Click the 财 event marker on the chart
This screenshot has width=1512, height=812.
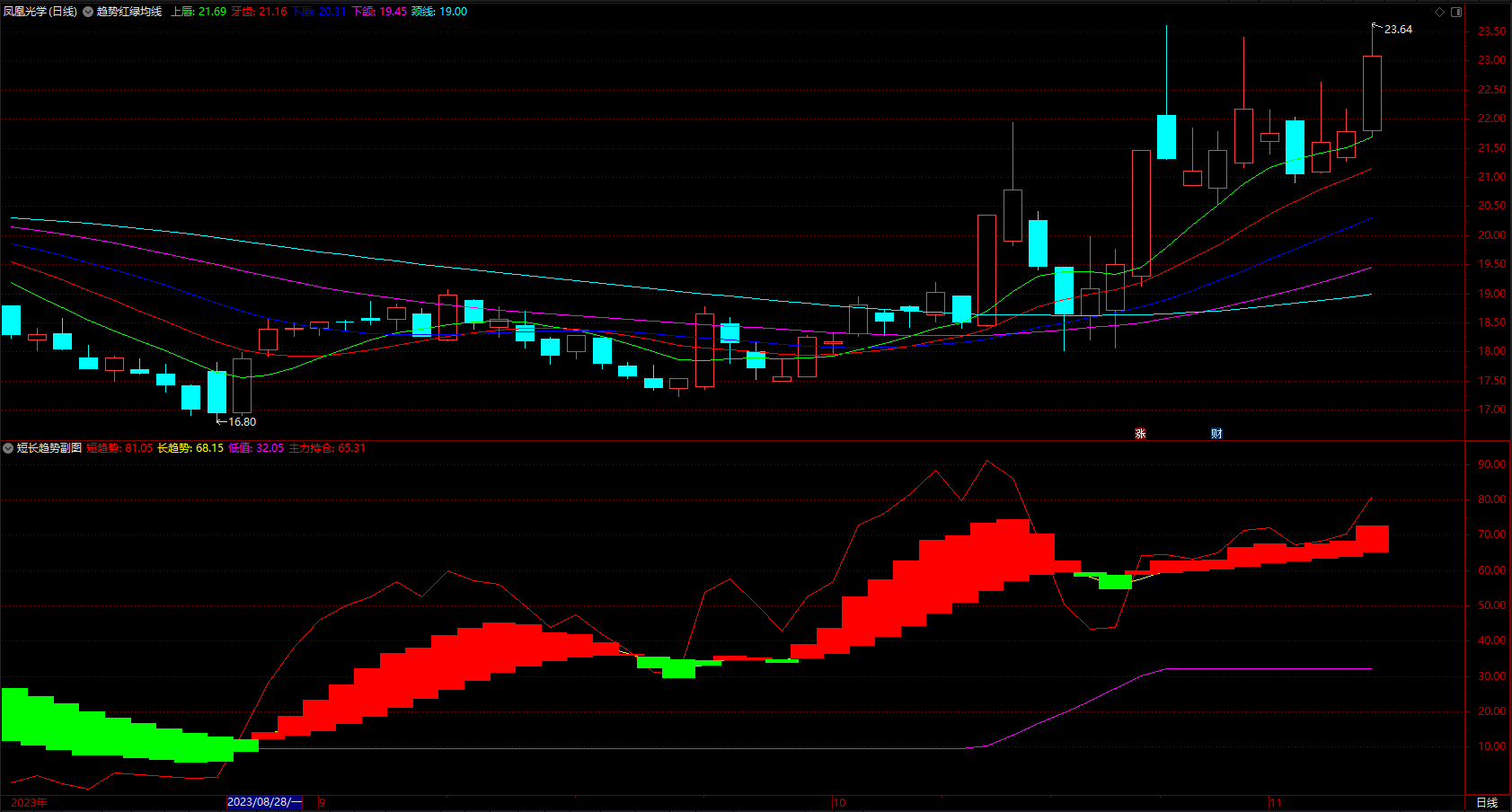coord(1216,434)
